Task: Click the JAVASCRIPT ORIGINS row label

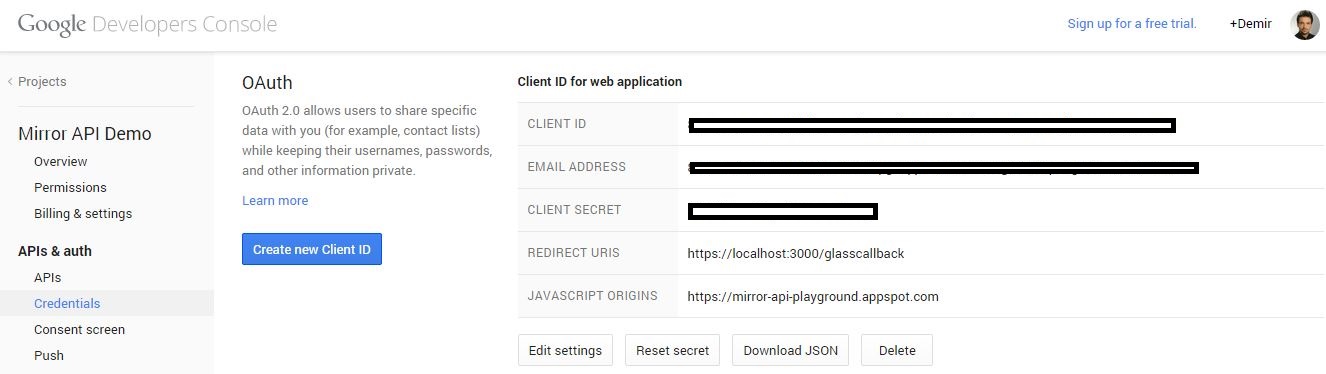Action: pos(593,296)
